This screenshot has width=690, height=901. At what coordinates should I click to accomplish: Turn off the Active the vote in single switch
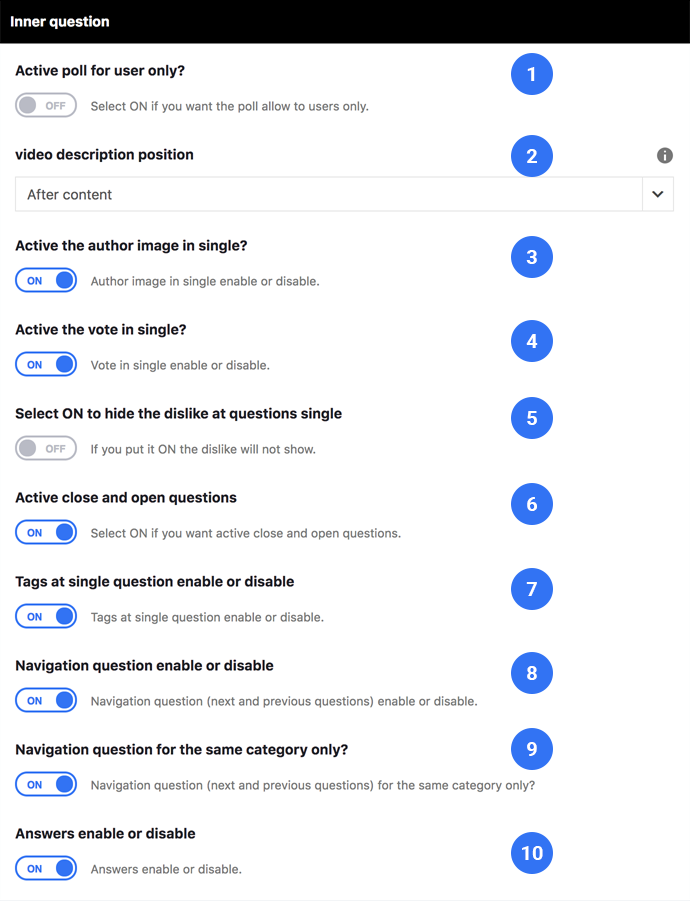pyautogui.click(x=46, y=364)
